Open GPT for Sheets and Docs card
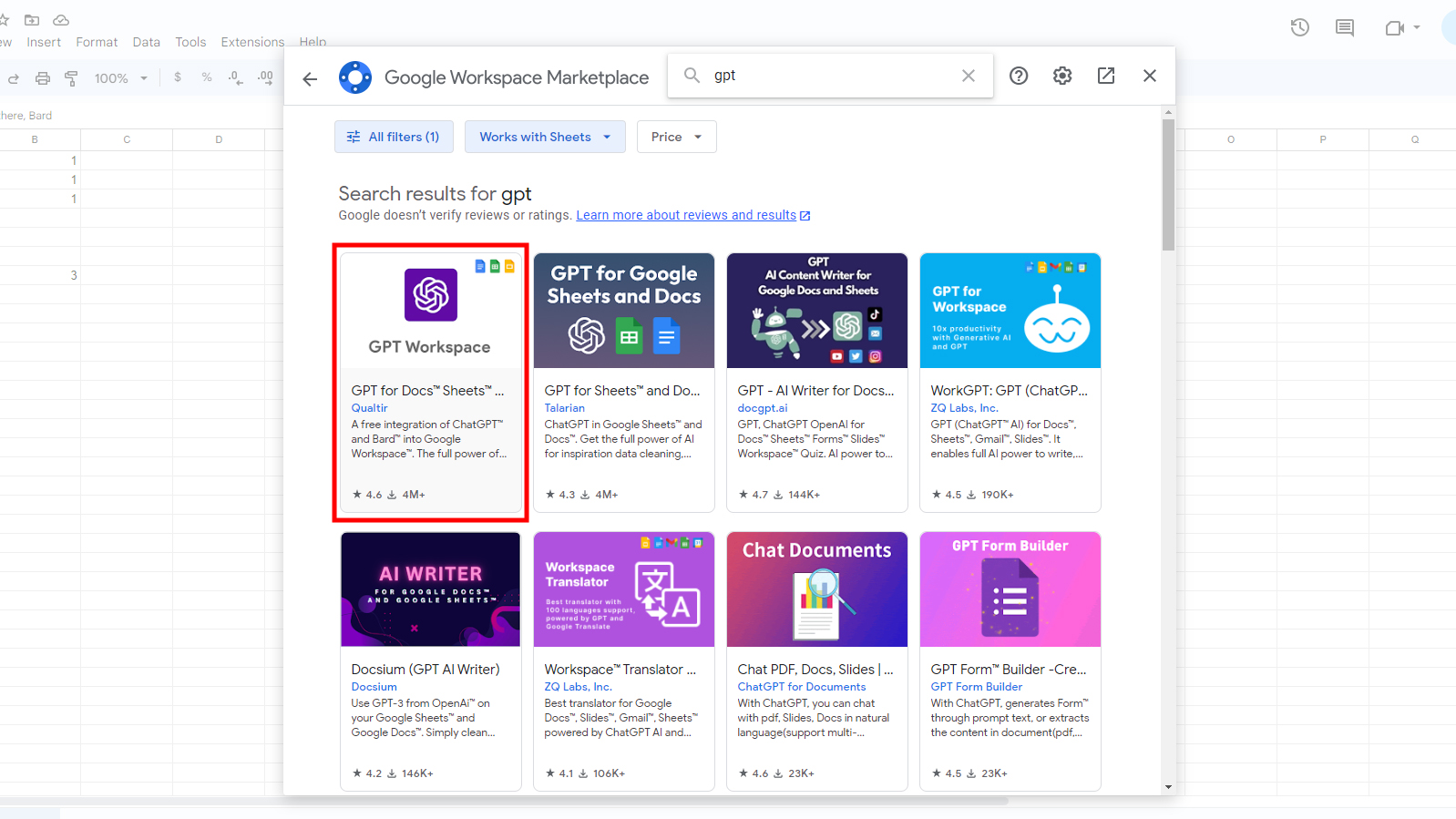This screenshot has height=819, width=1456. [x=624, y=383]
